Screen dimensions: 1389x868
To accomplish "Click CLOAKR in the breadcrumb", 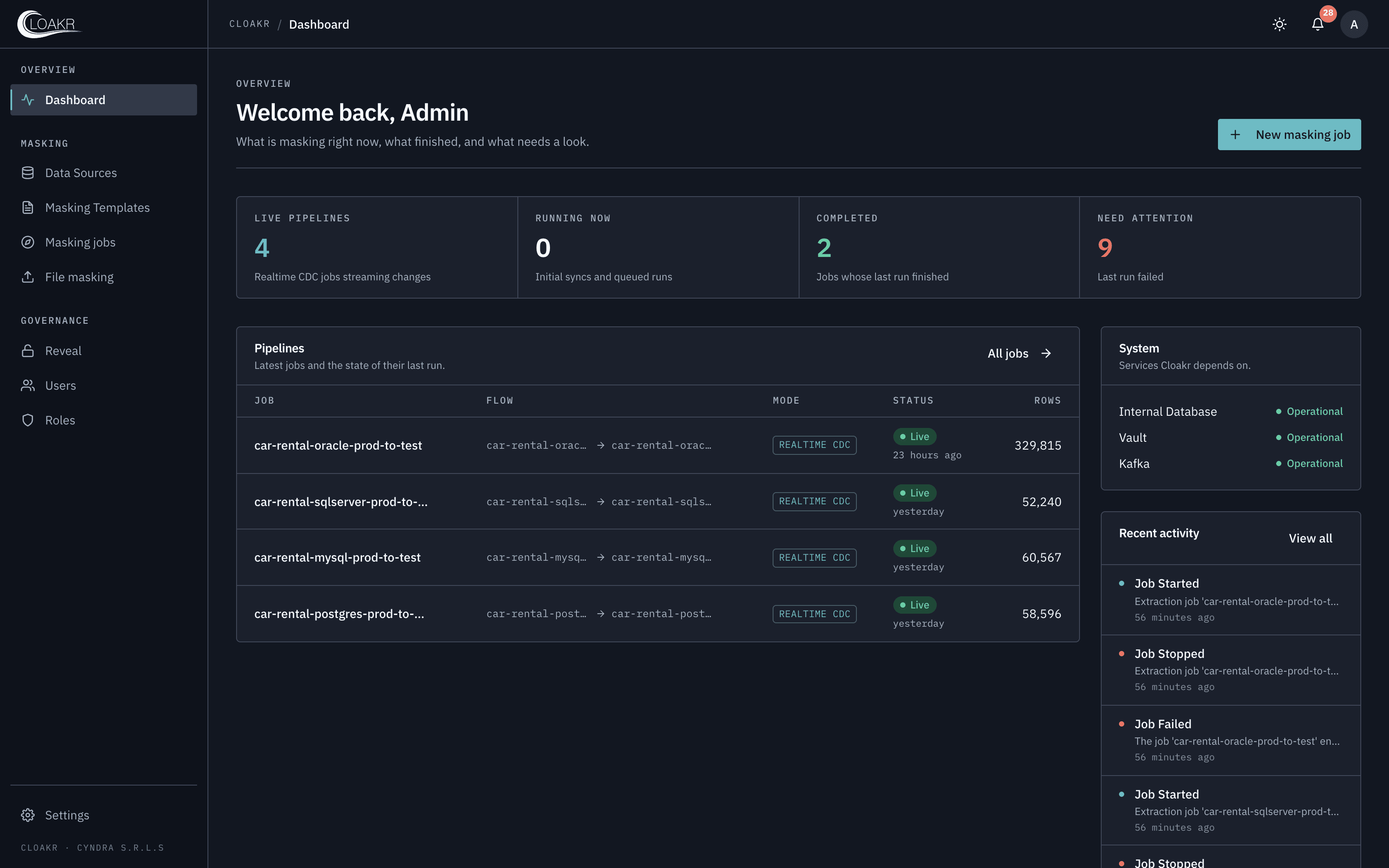I will (x=250, y=24).
